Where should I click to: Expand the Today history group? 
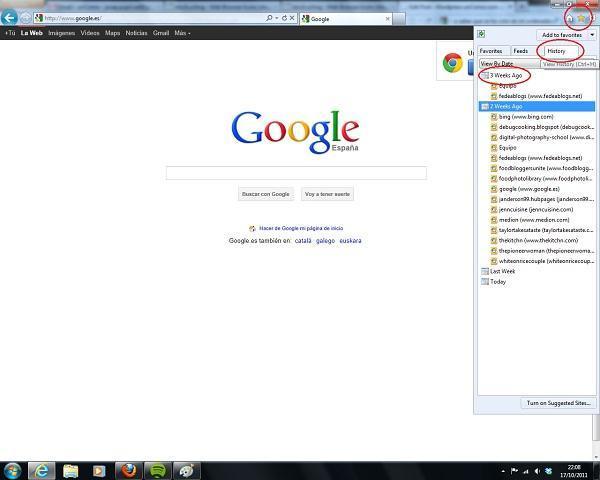point(494,281)
